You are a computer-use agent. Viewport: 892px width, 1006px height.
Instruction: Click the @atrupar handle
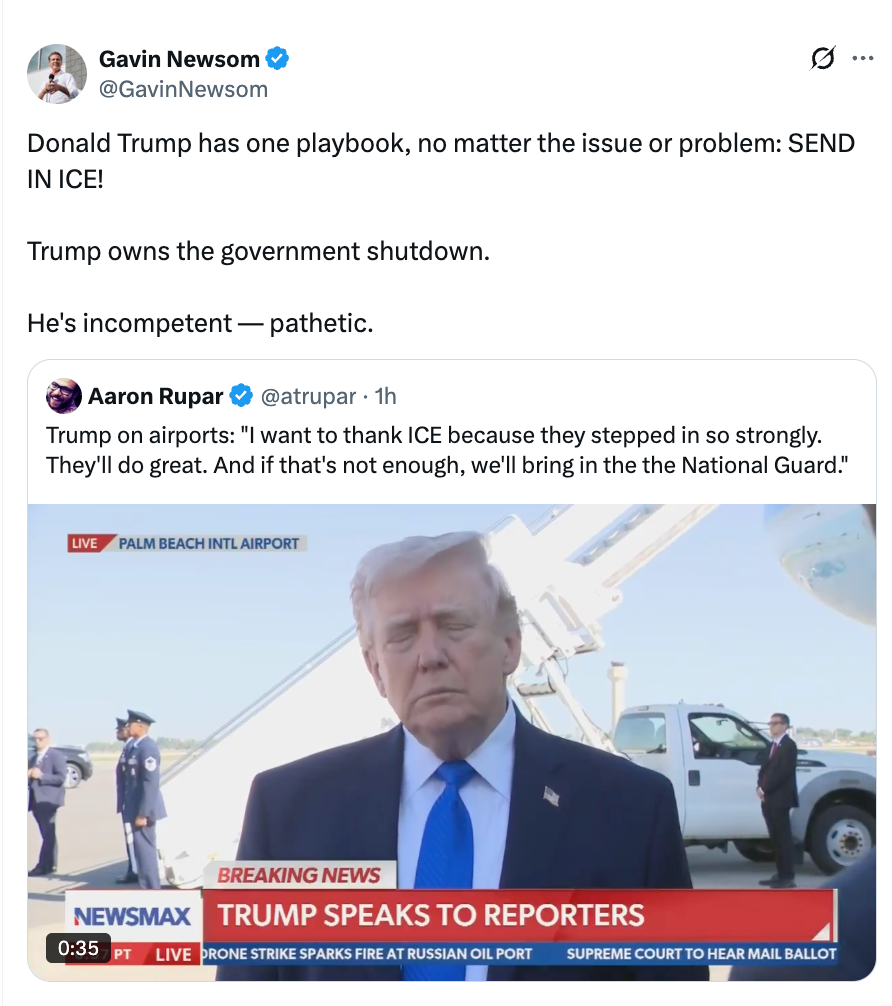pyautogui.click(x=308, y=396)
